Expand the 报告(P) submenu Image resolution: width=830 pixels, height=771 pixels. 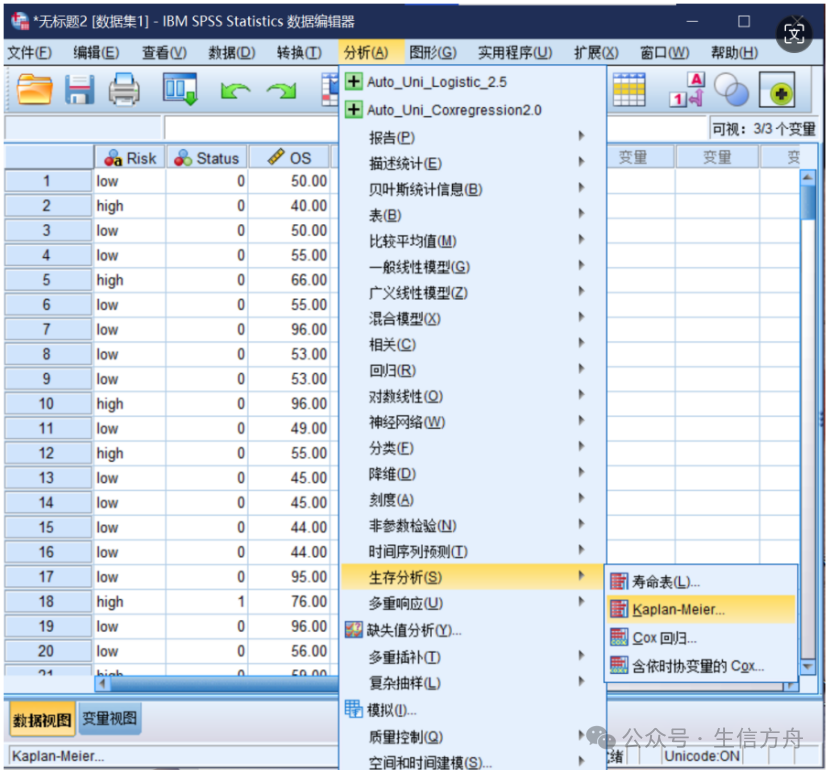(x=473, y=138)
